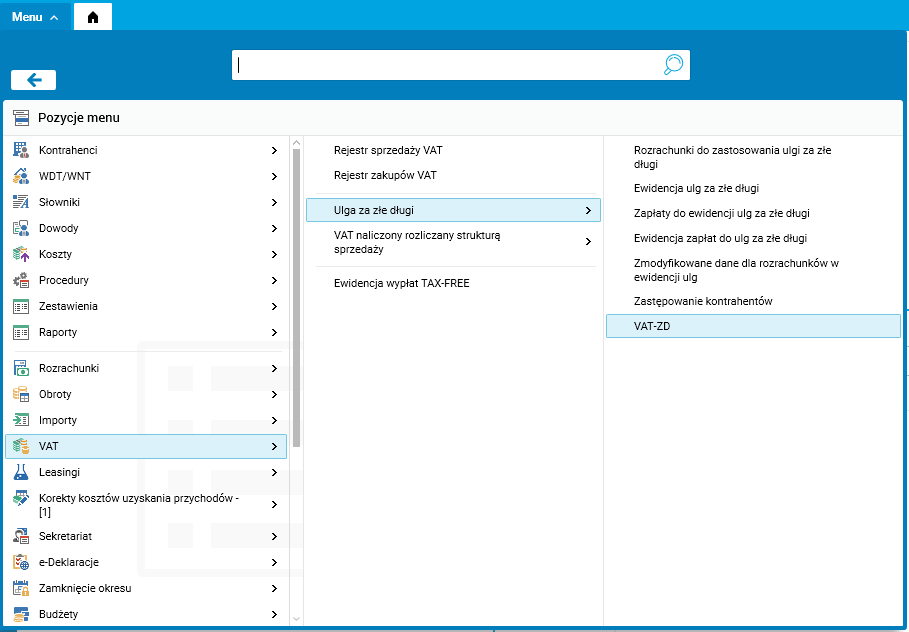The height and width of the screenshot is (632, 909).
Task: Click the Korekty kosztów icon
Action: [21, 499]
